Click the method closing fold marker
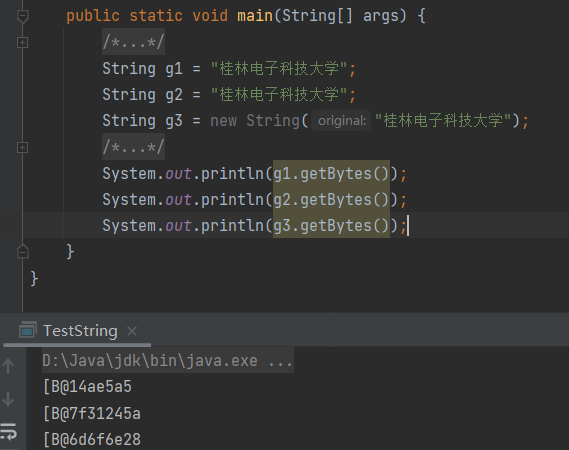Image resolution: width=569 pixels, height=450 pixels. point(22,251)
